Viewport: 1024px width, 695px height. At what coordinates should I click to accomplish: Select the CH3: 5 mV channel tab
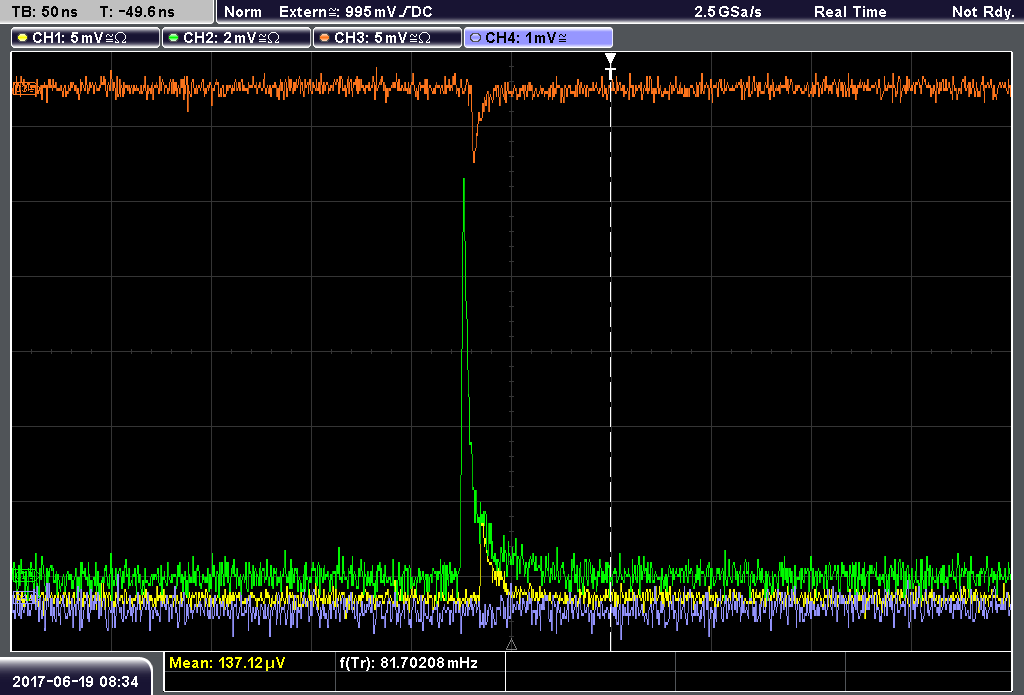pos(387,38)
